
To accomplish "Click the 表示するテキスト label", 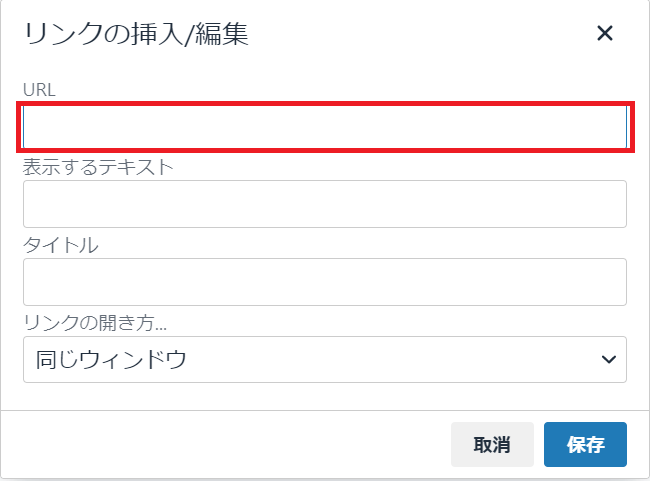I will coord(98,166).
